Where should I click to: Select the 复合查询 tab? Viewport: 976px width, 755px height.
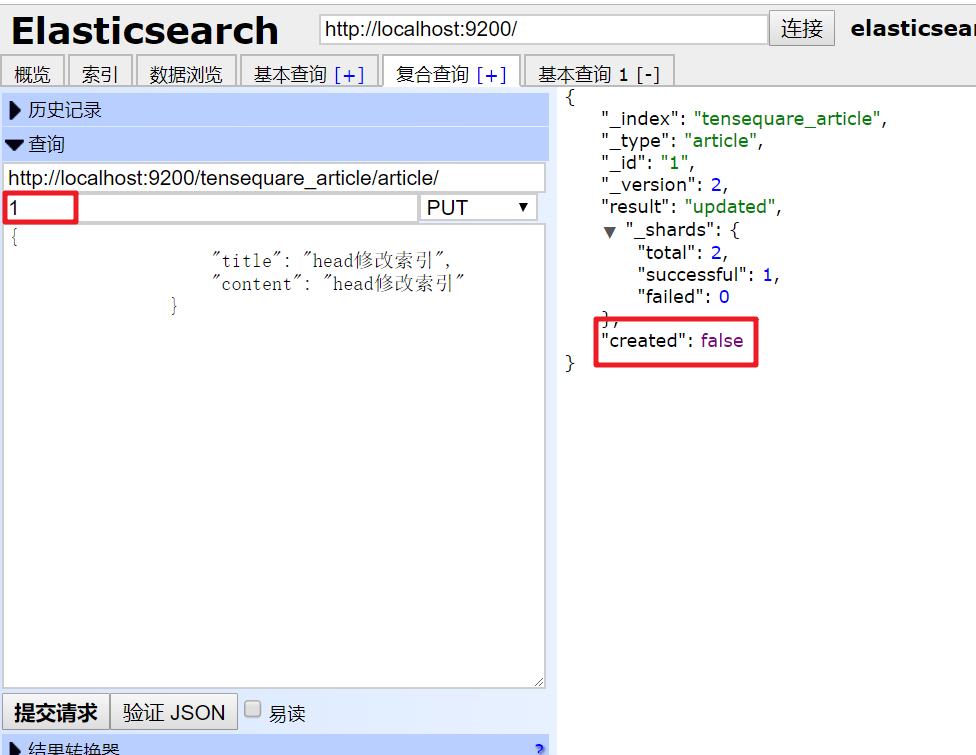coord(432,74)
